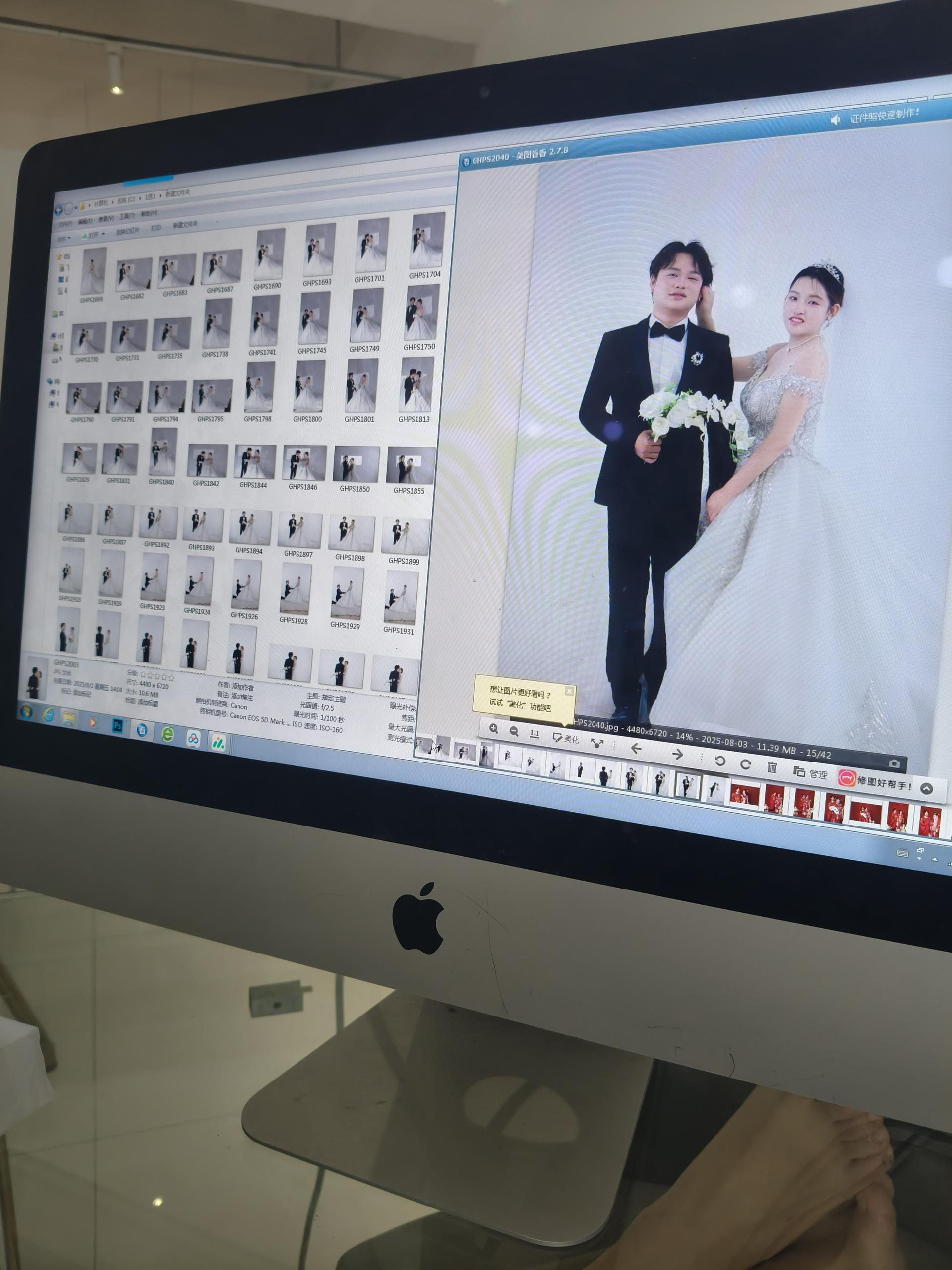Expand the 组织 dropdown in Explorer toolbar

[x=64, y=238]
